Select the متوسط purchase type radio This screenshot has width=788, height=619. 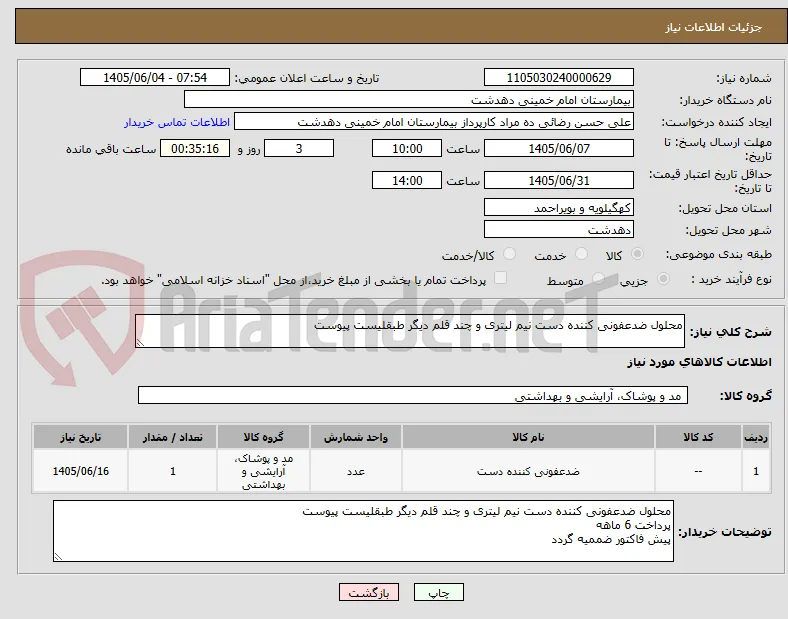(x=598, y=278)
